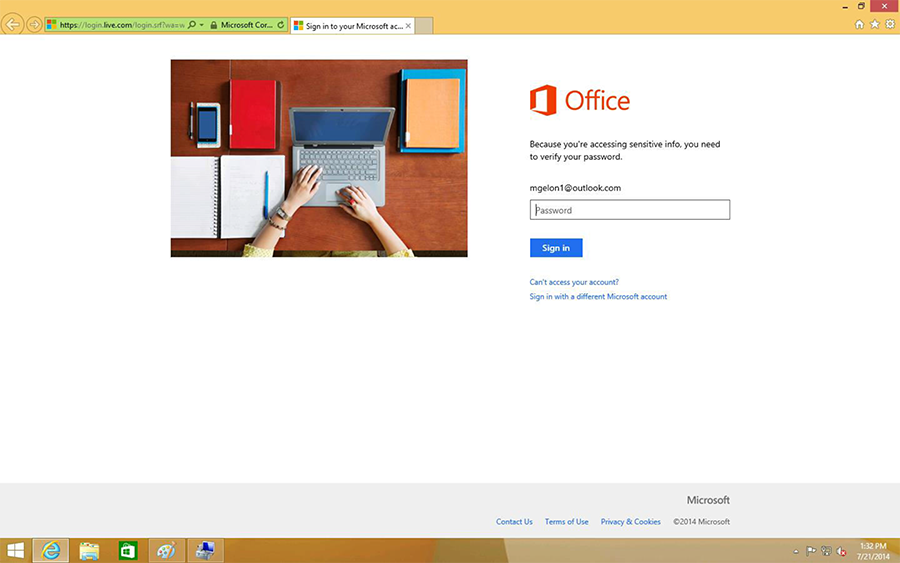Click the Microsoft wordmark in the footer
900x563 pixels.
tap(708, 500)
